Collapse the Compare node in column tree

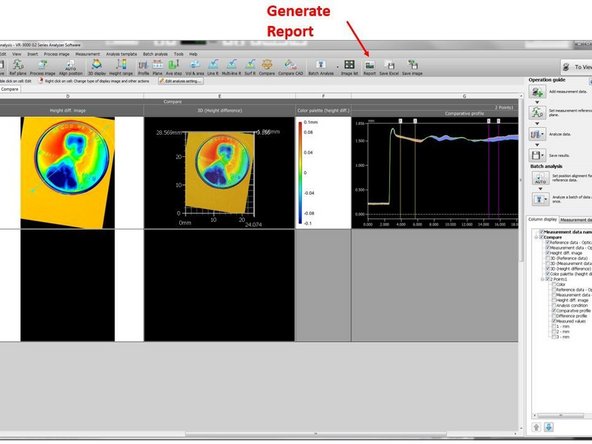pos(536,237)
